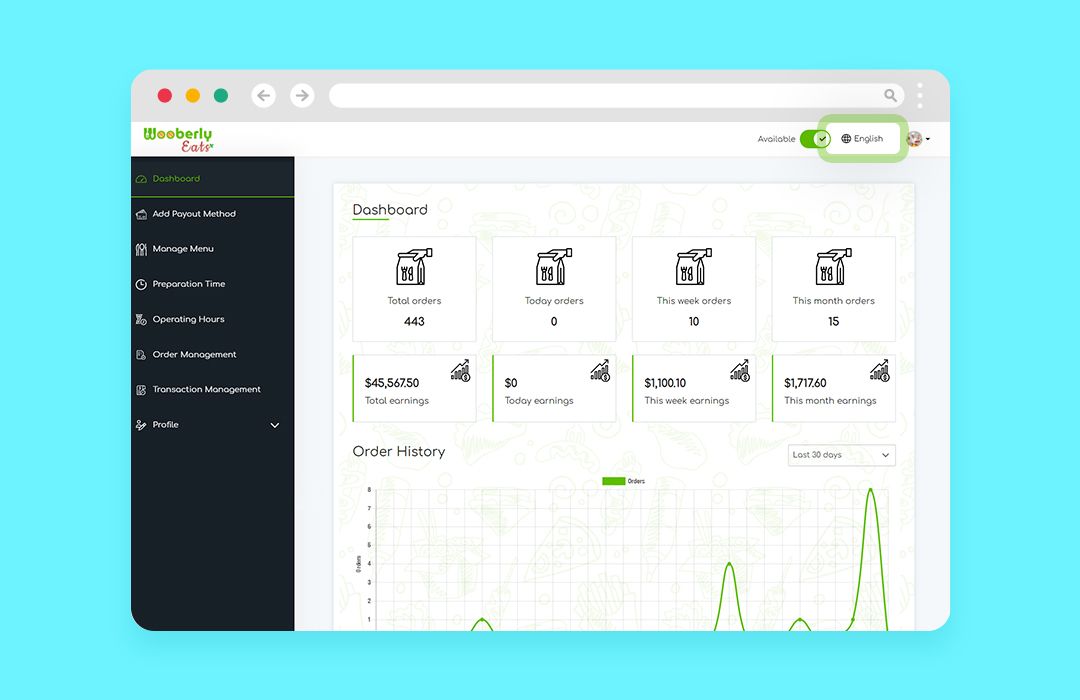Open the browser vertical dots menu
This screenshot has width=1080, height=700.
pos(920,95)
